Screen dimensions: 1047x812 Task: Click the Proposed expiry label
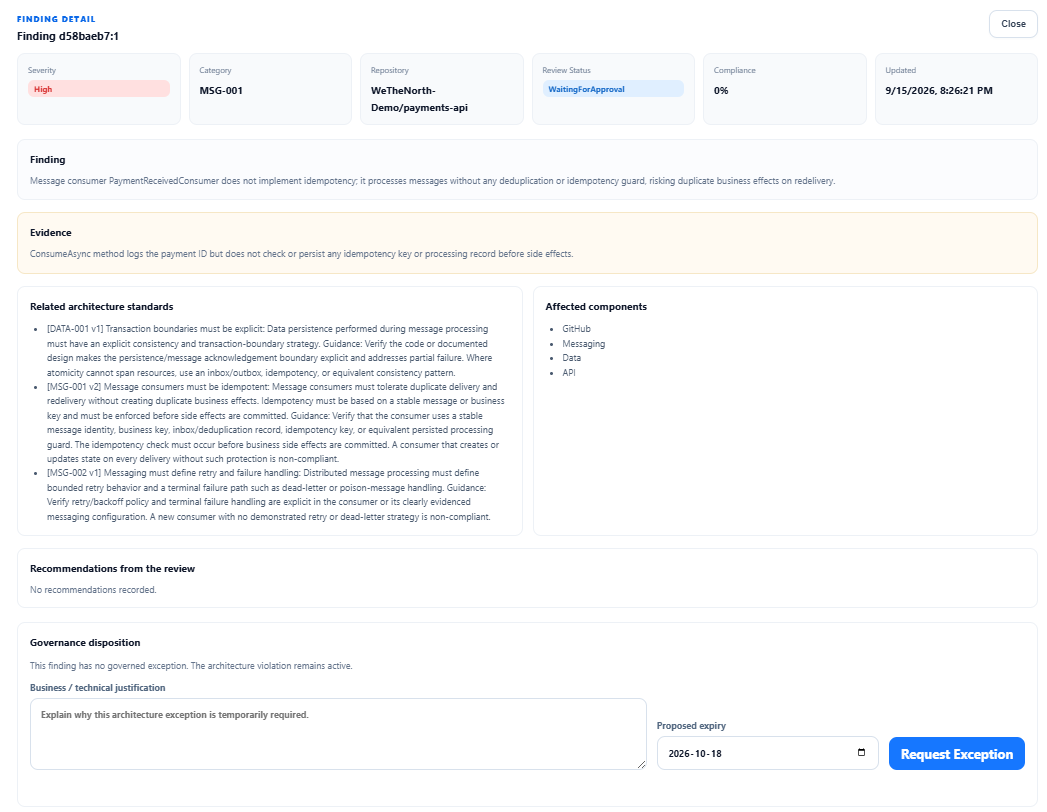click(x=691, y=725)
